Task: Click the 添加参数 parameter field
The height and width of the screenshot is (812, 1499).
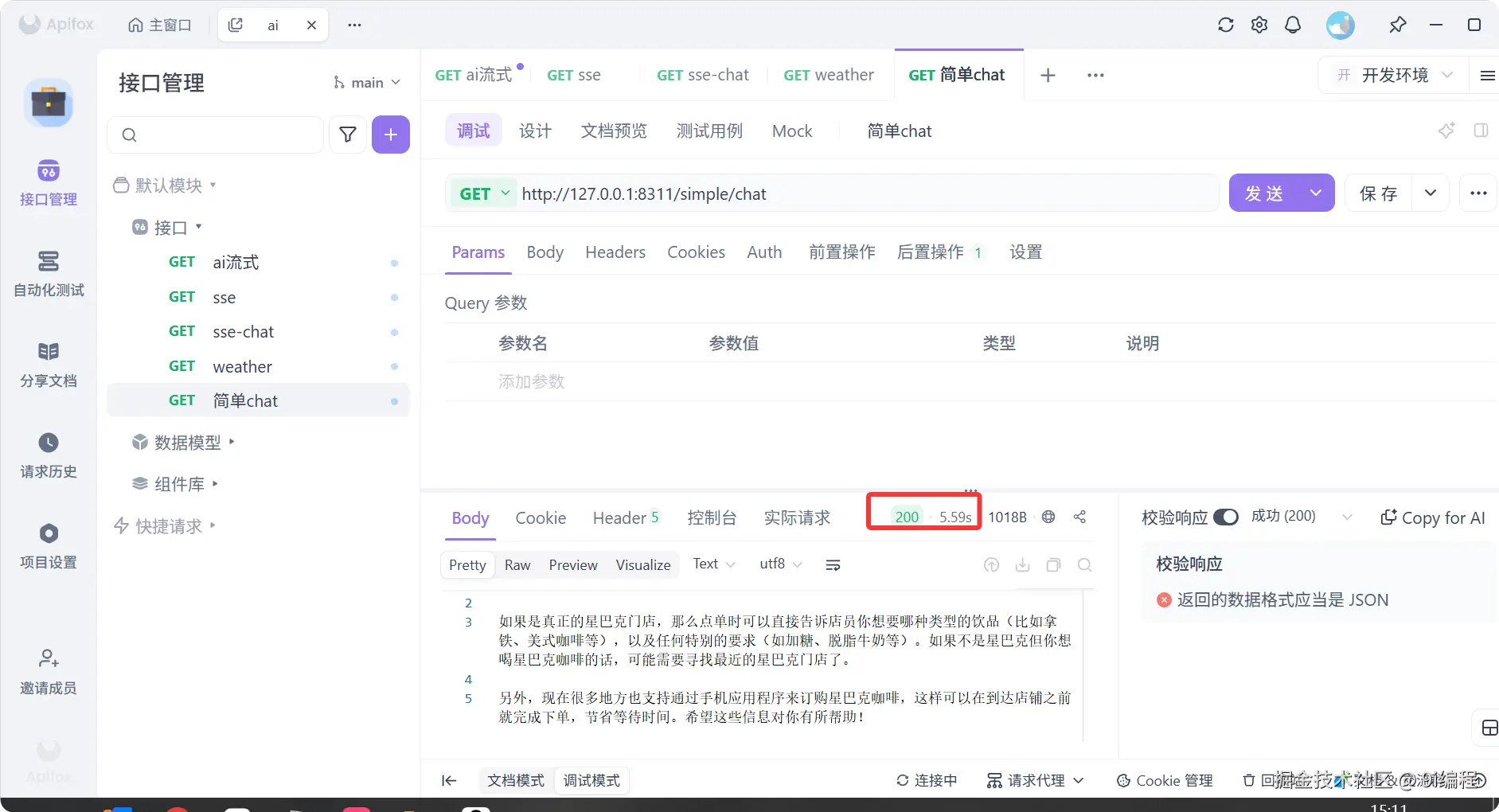Action: point(531,381)
